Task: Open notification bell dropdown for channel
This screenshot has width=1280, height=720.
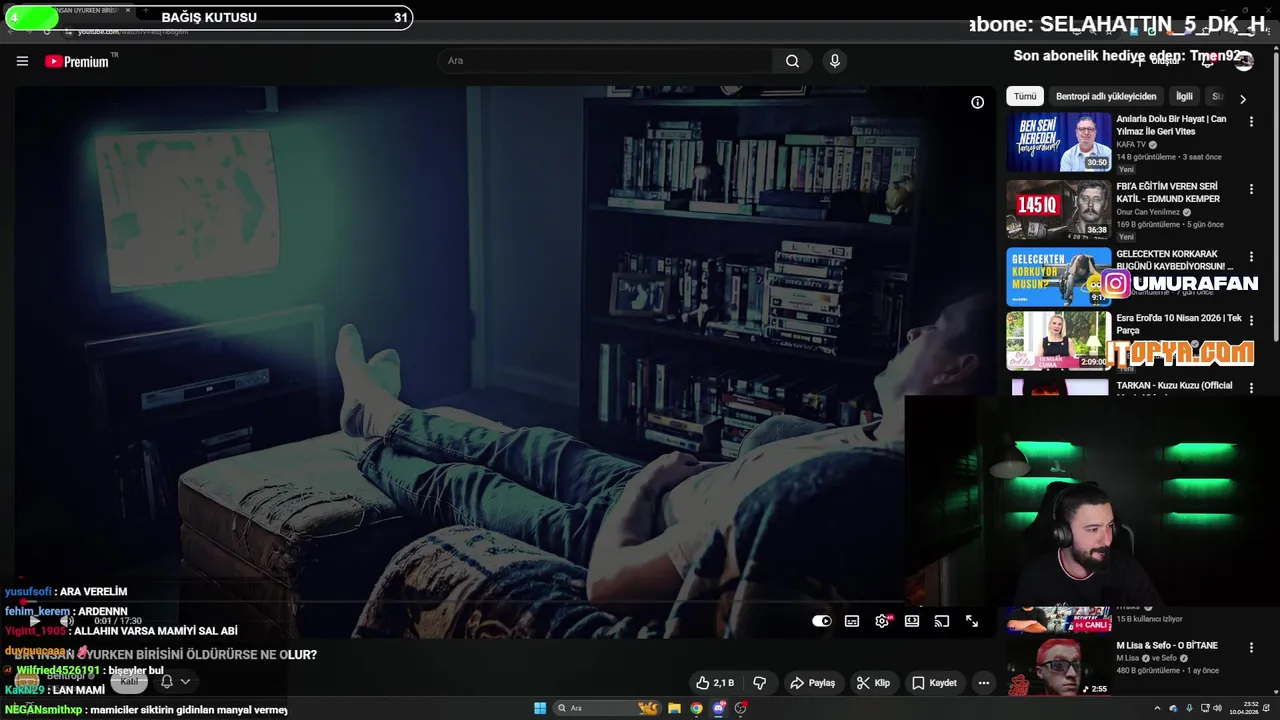Action: point(175,681)
